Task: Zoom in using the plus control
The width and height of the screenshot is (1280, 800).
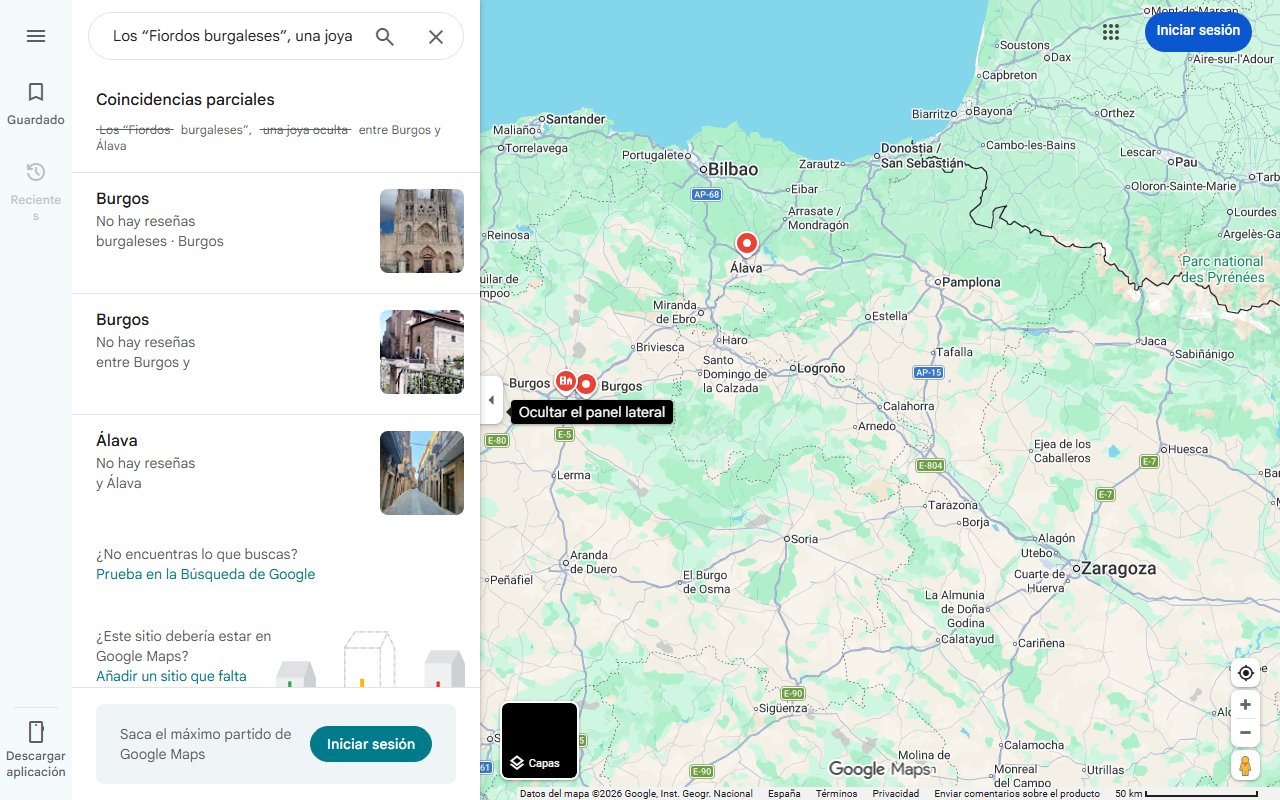Action: coord(1245,704)
